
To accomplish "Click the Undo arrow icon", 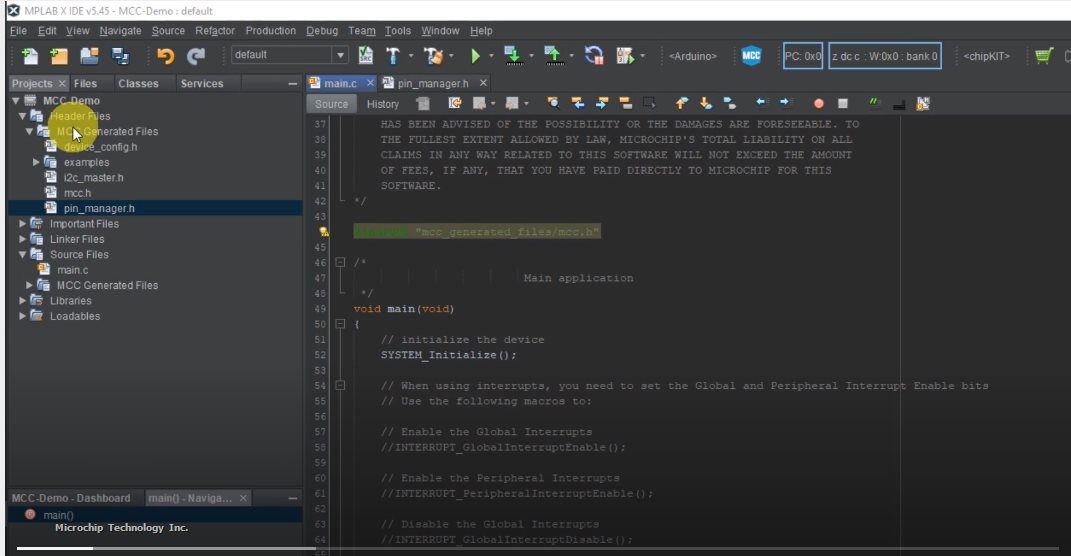I will click(166, 56).
